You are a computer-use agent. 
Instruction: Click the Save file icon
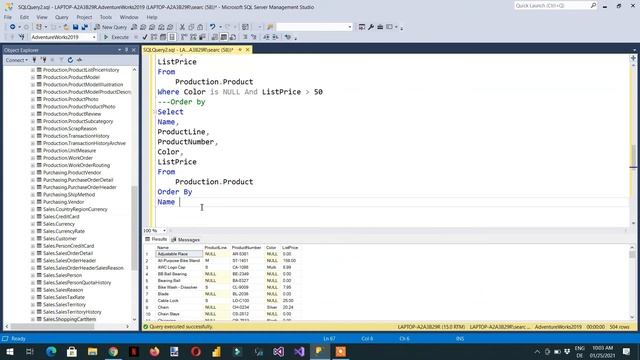coord(76,27)
